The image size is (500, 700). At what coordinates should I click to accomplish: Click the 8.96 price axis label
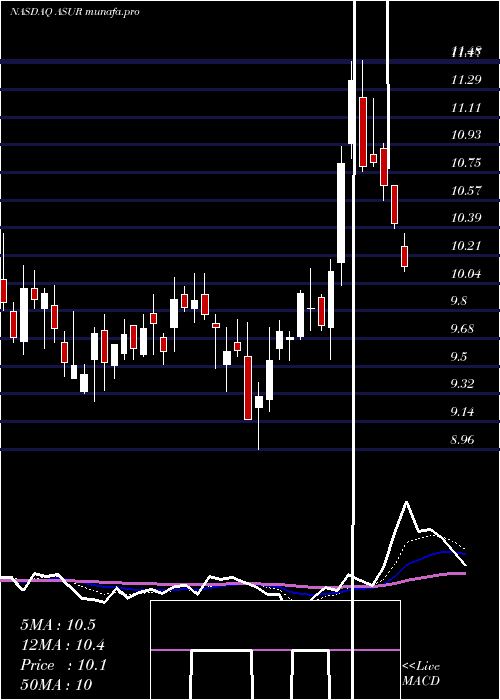(x=462, y=440)
